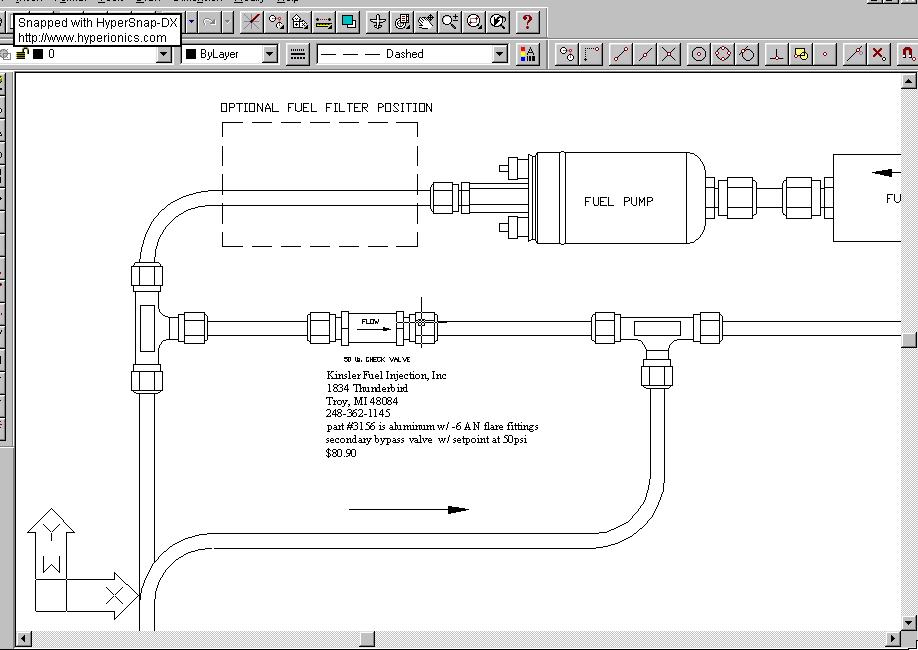
Task: Select the Snap to Perpendicular tool
Action: [777, 54]
